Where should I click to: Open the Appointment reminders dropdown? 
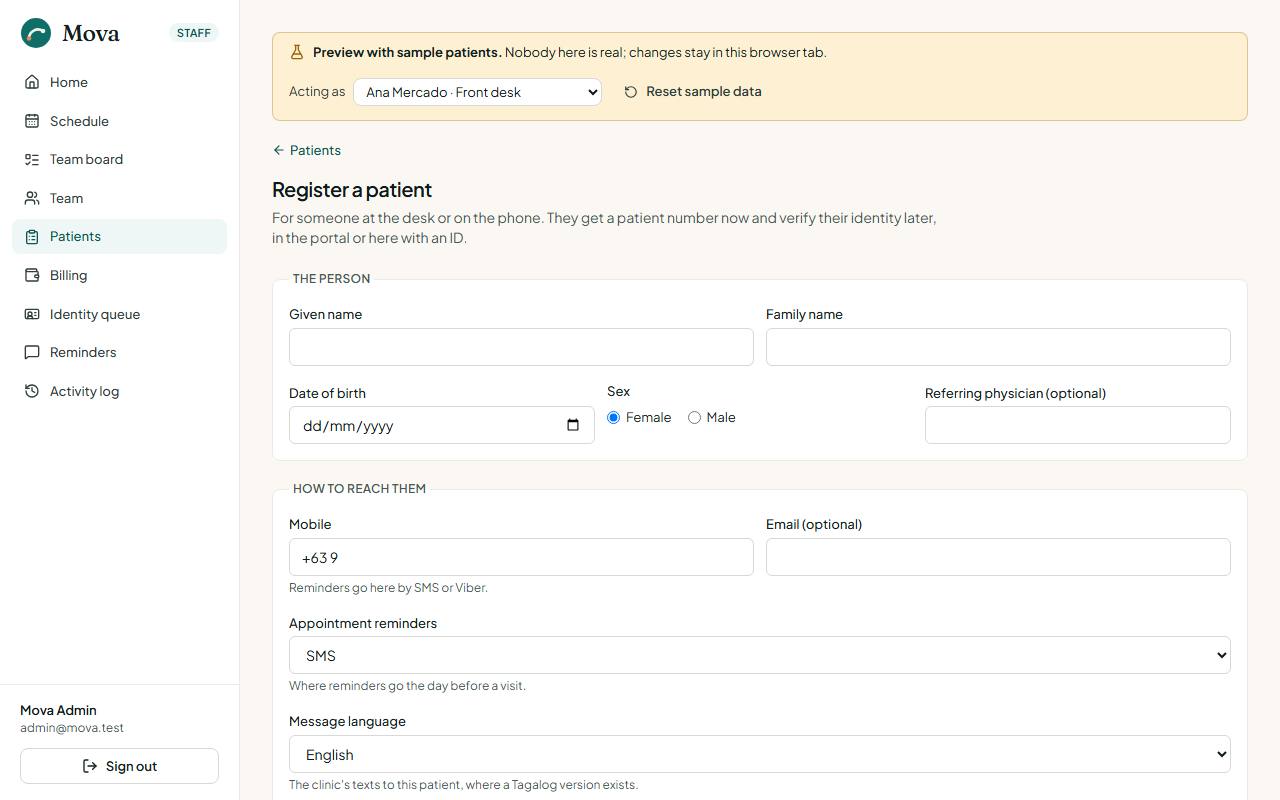(x=760, y=655)
